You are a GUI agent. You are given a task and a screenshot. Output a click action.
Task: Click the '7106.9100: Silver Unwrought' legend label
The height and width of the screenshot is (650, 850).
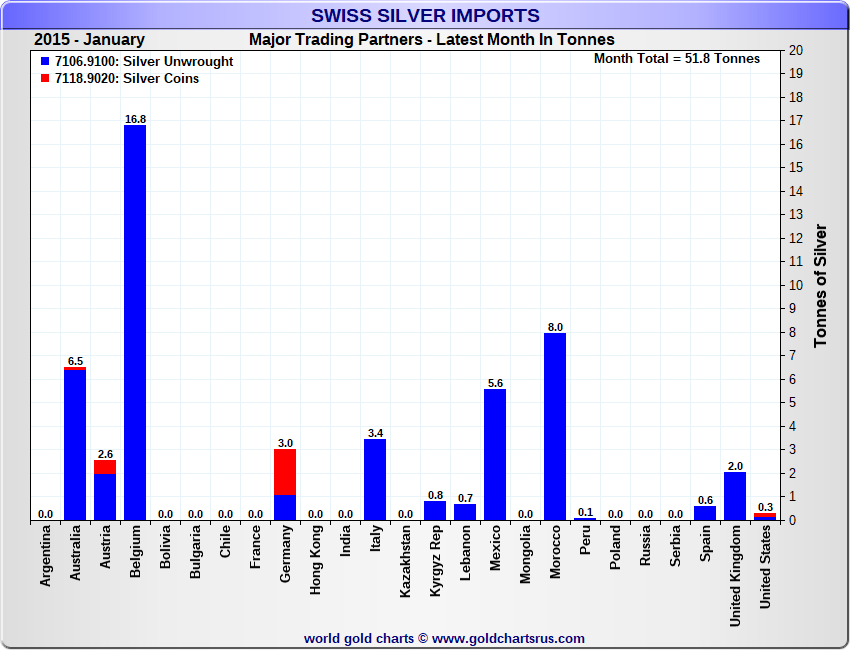(144, 62)
